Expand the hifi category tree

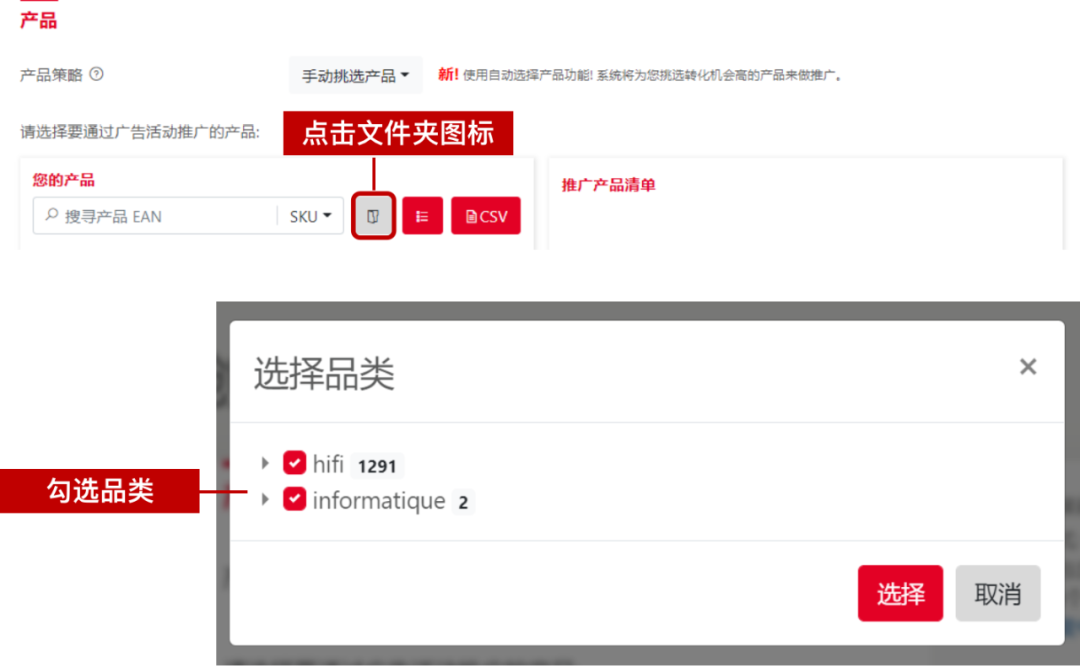click(265, 463)
